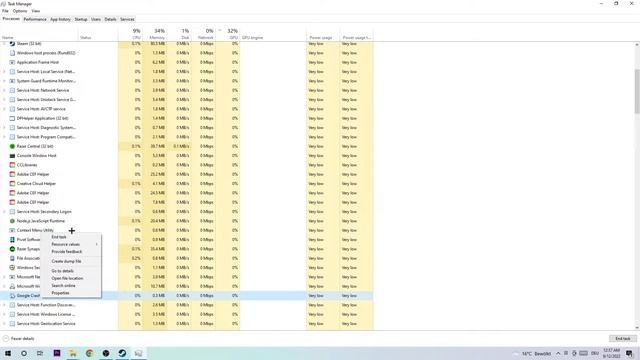The width and height of the screenshot is (640, 360).
Task: Select Search online in context menu
Action: (x=71, y=286)
